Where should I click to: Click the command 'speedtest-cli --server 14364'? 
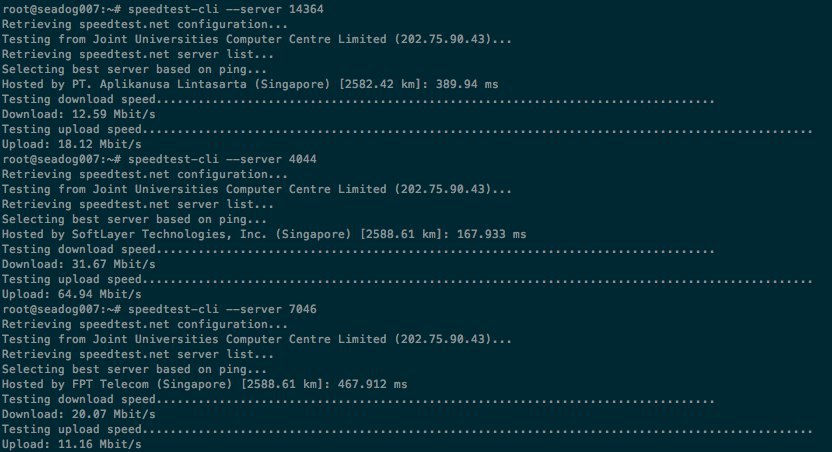[226, 9]
